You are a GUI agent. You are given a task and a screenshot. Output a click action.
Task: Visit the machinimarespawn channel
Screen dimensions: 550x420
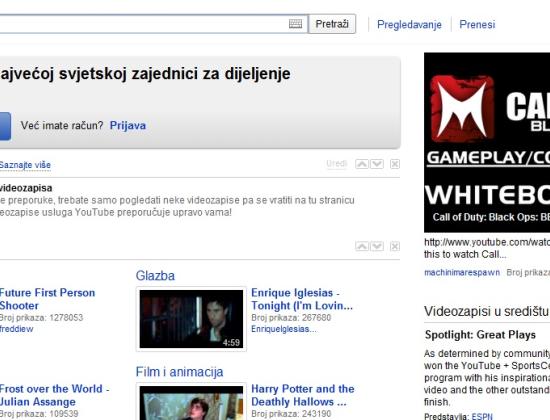(x=462, y=273)
